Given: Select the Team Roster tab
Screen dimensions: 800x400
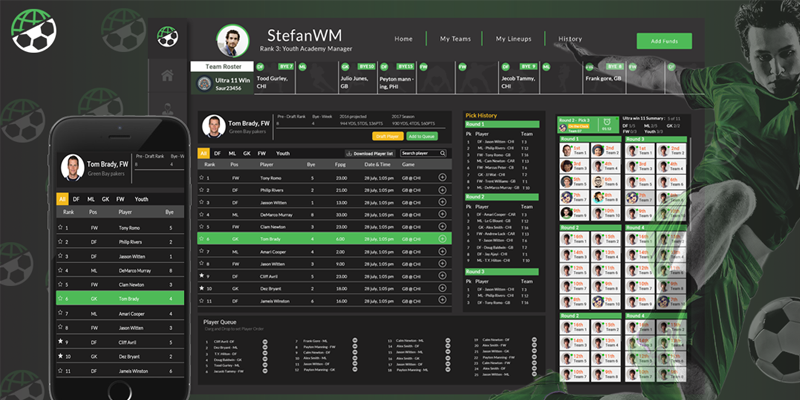Looking at the screenshot, I should [222, 66].
